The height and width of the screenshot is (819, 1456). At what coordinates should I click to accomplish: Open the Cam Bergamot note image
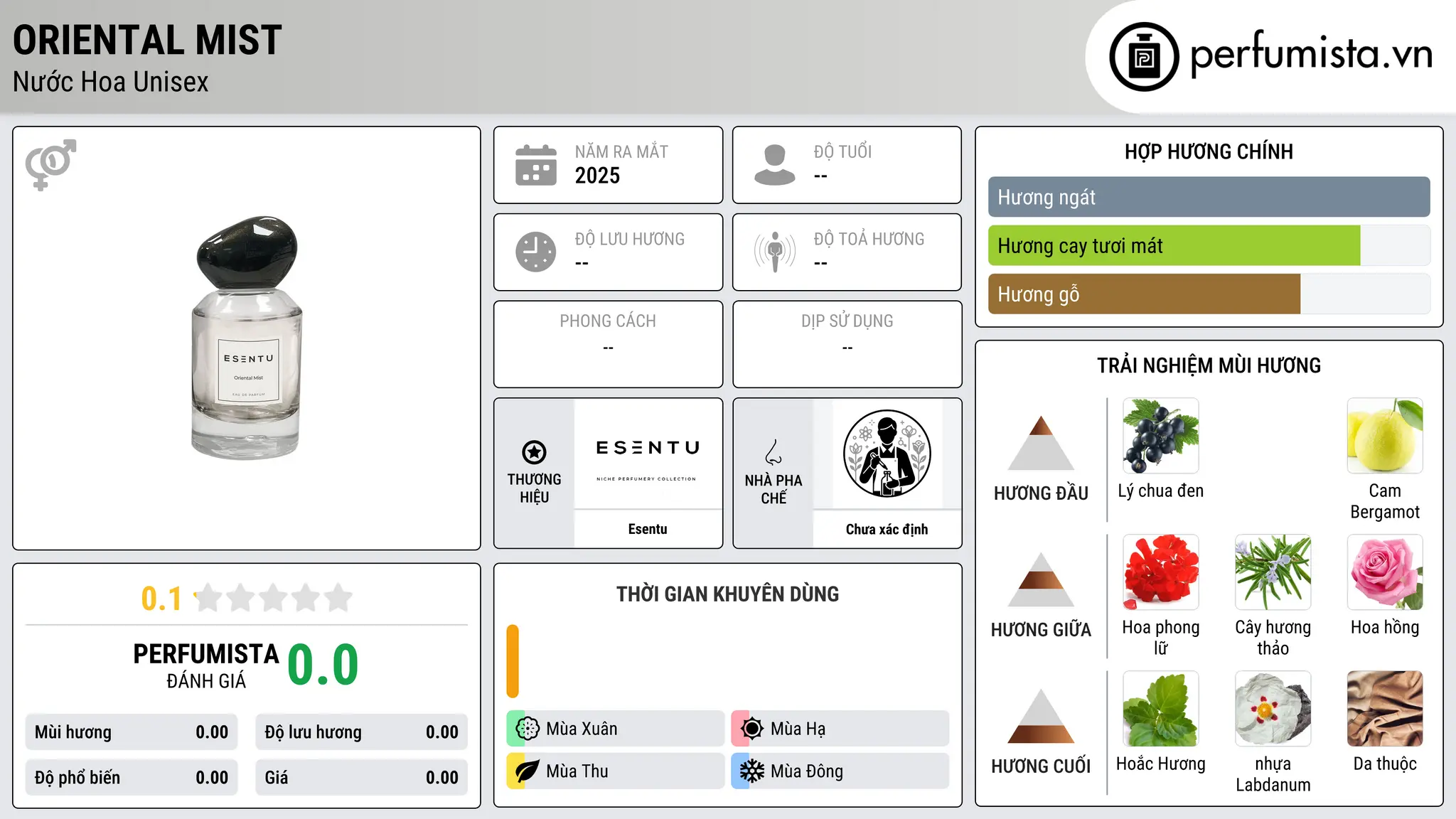pos(1385,436)
